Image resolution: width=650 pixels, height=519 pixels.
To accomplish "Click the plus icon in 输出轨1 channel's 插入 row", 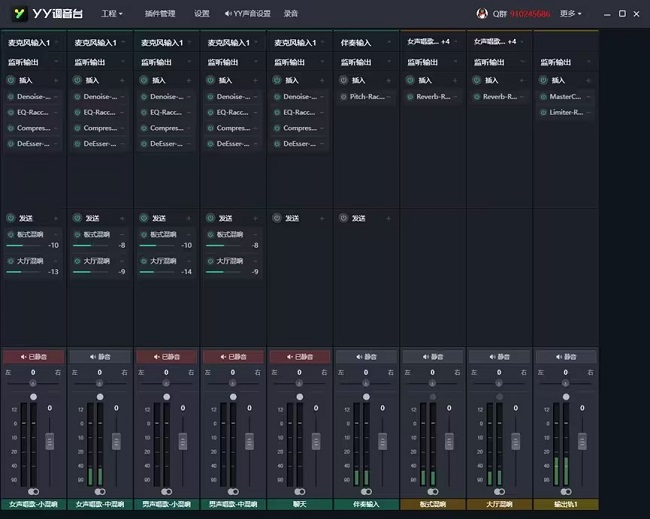I will [x=588, y=80].
